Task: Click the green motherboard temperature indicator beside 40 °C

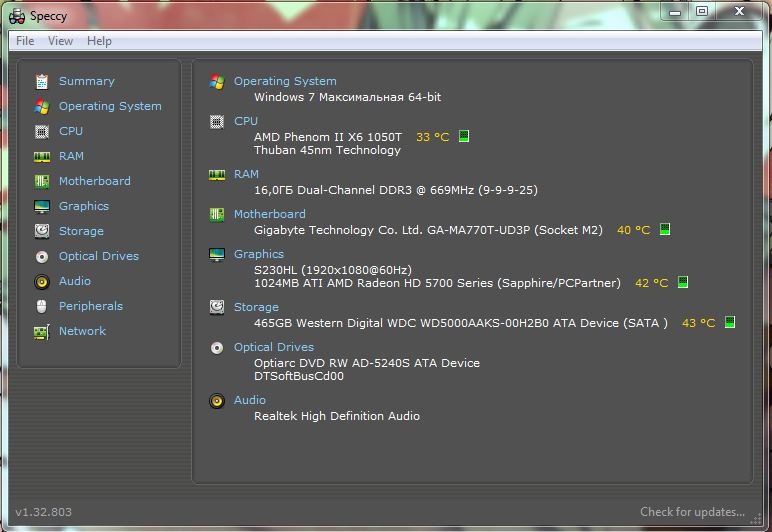Action: pyautogui.click(x=665, y=229)
